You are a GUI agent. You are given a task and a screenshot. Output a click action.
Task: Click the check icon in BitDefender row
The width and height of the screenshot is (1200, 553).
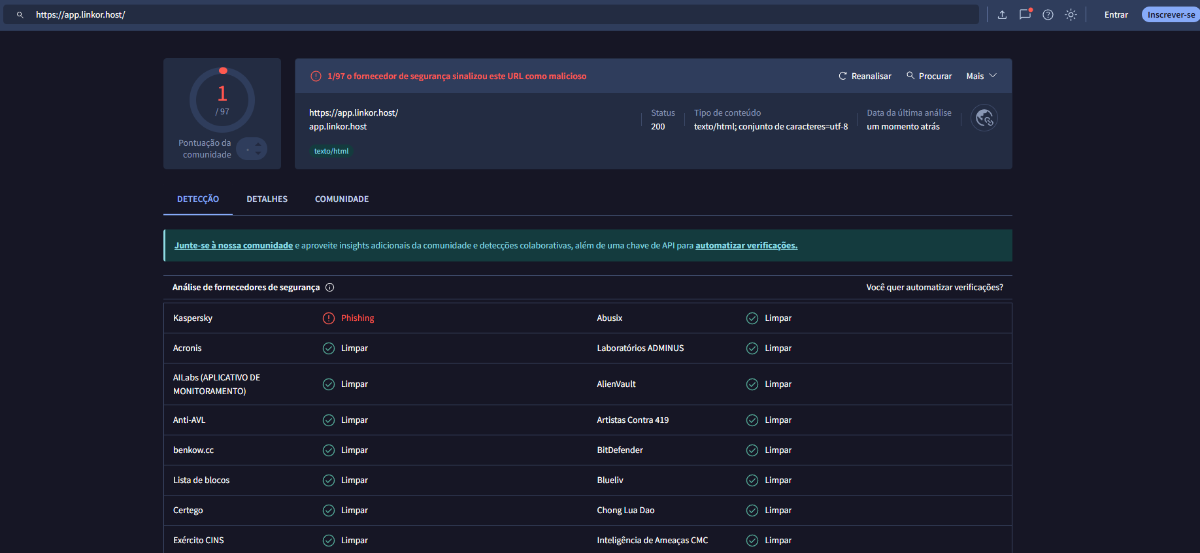coord(752,450)
